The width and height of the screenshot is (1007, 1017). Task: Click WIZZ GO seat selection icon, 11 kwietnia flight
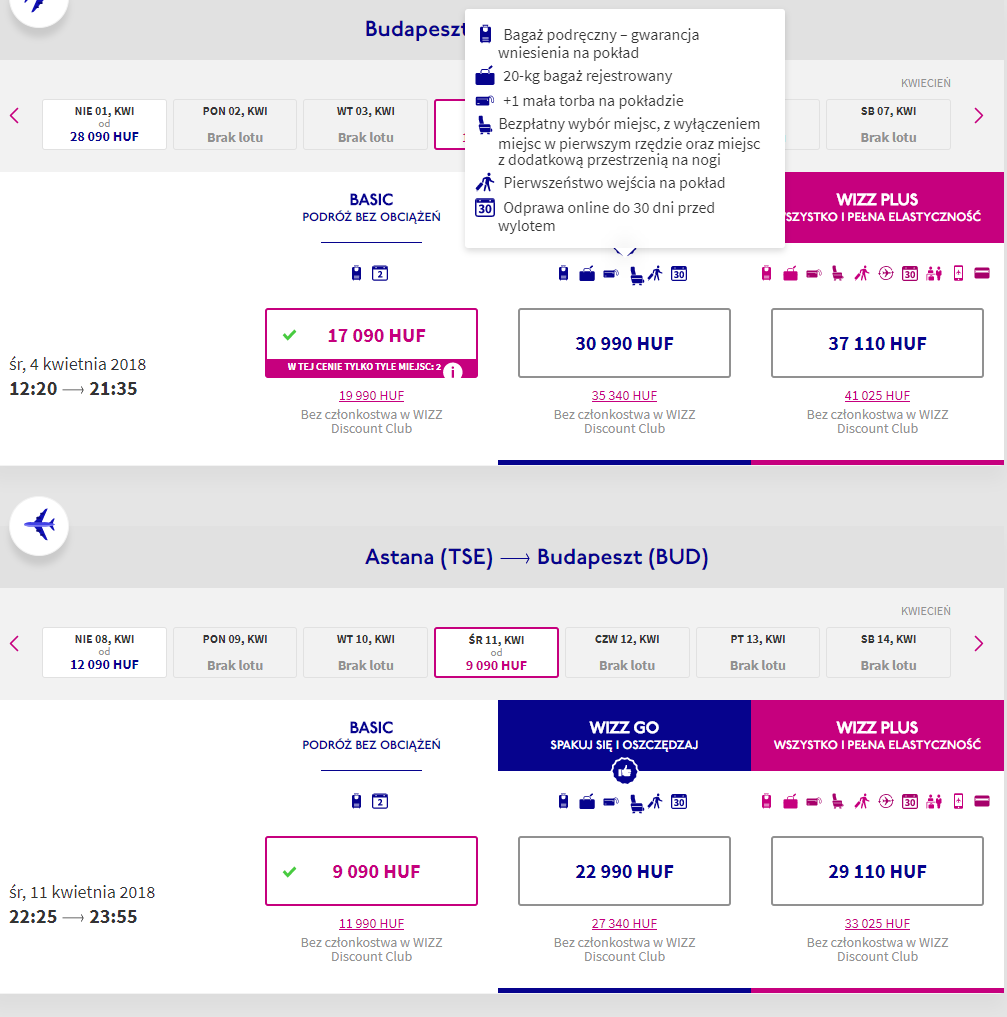637,803
